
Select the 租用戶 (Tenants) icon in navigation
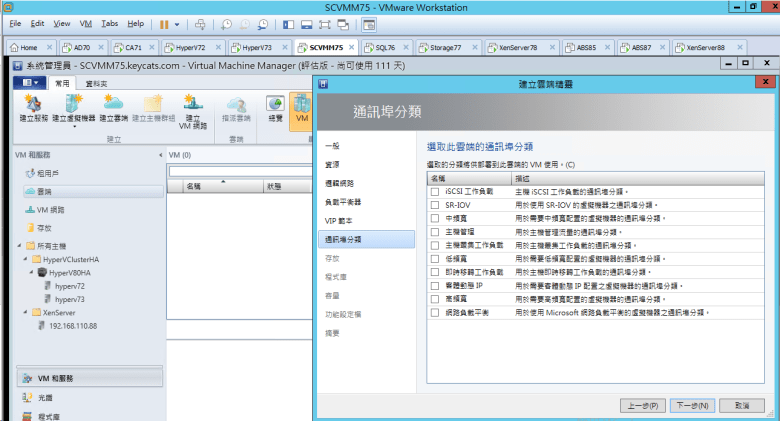(29, 173)
